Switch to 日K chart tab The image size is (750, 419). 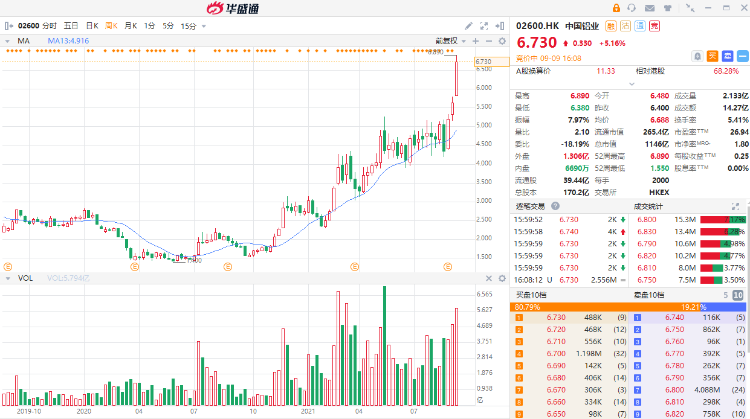click(92, 26)
